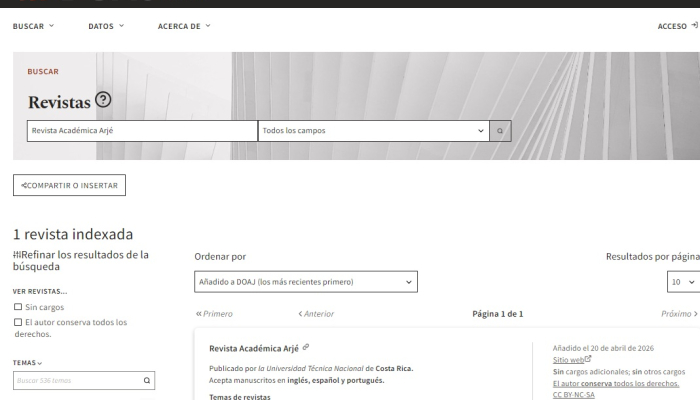
Task: Open the DATOS menu
Action: pos(106,25)
